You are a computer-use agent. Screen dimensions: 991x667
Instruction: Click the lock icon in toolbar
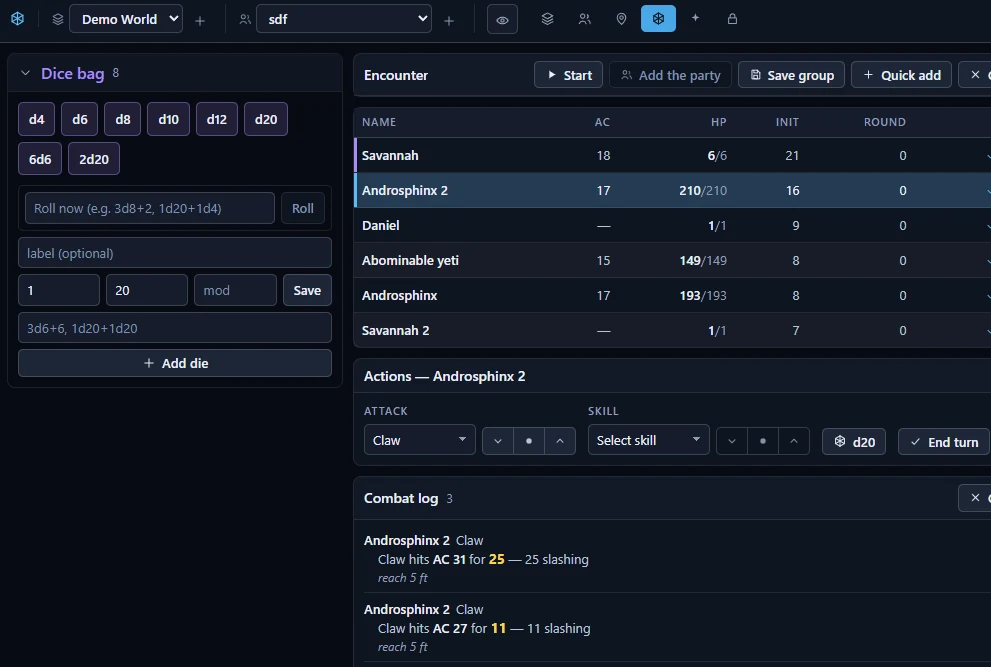tap(732, 19)
